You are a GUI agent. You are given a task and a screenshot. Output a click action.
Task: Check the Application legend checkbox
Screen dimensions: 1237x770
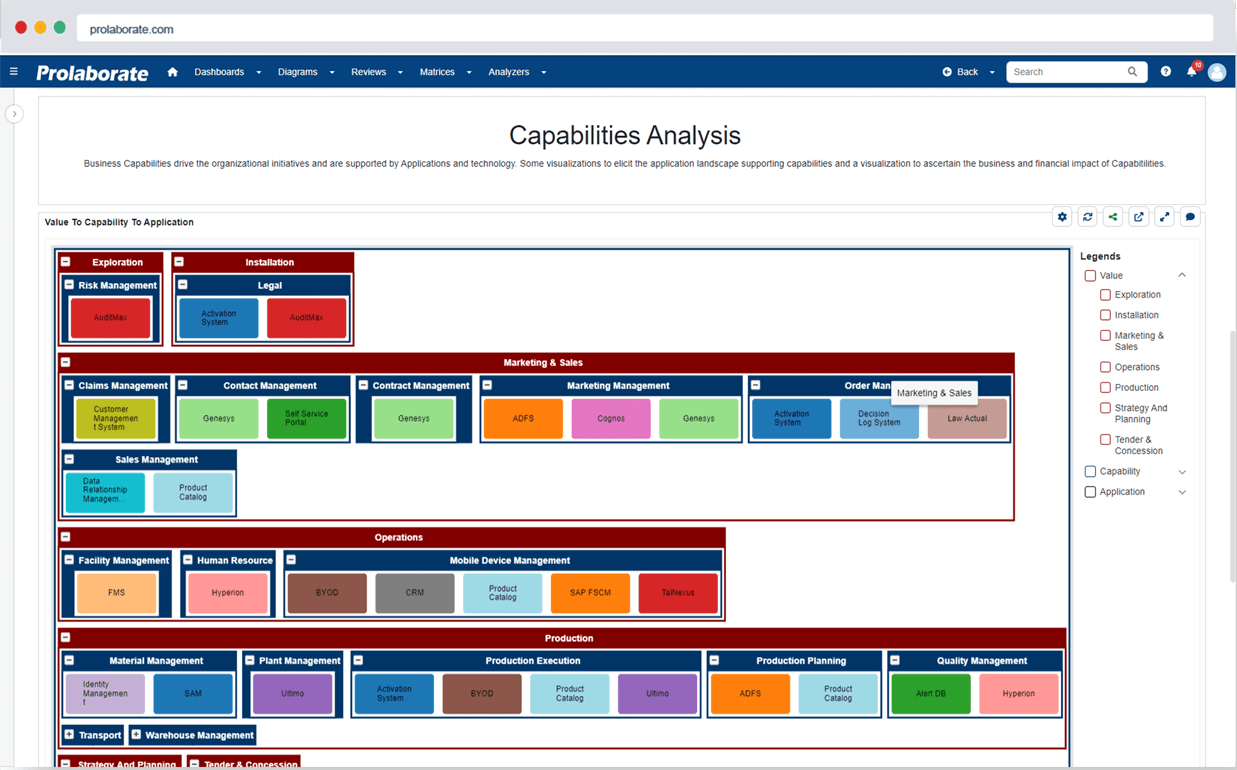coord(1090,492)
